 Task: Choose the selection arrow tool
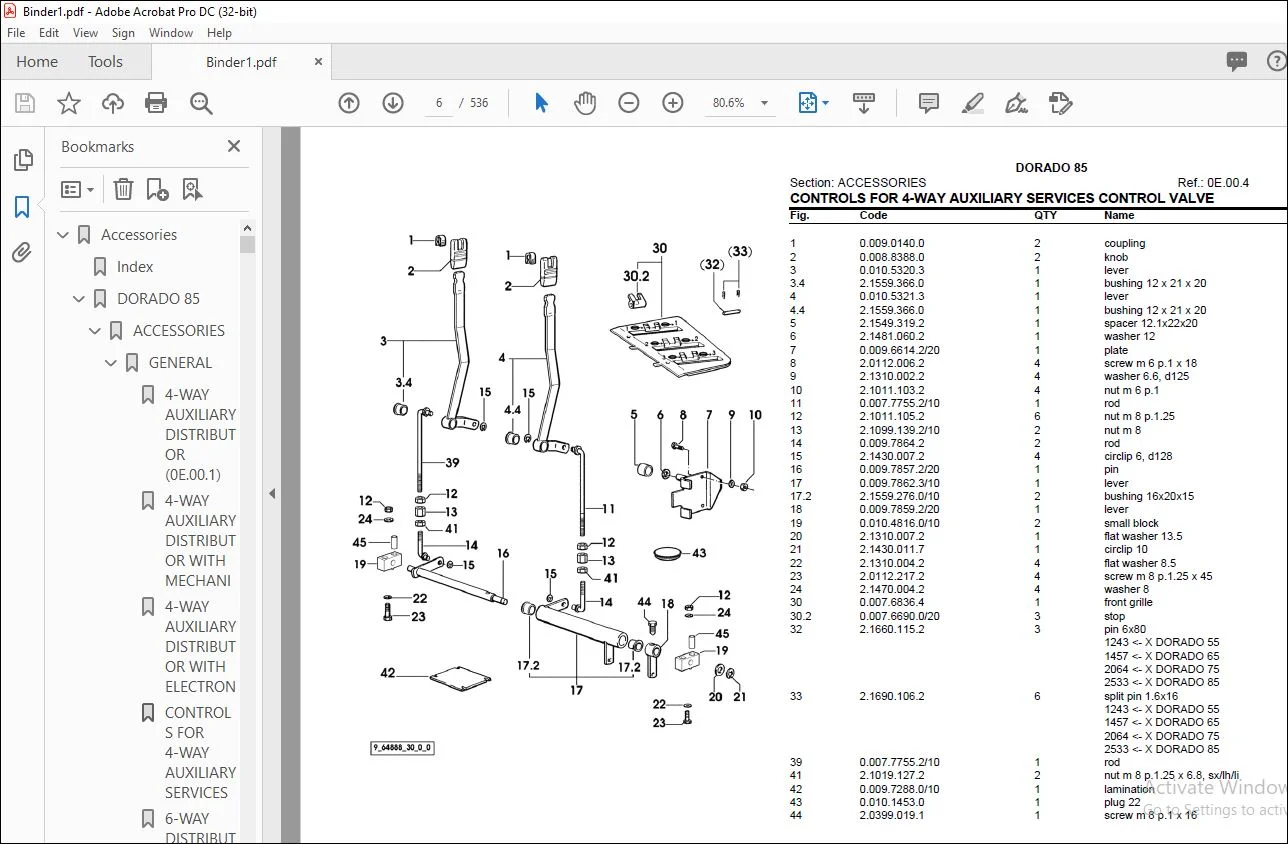tap(541, 103)
